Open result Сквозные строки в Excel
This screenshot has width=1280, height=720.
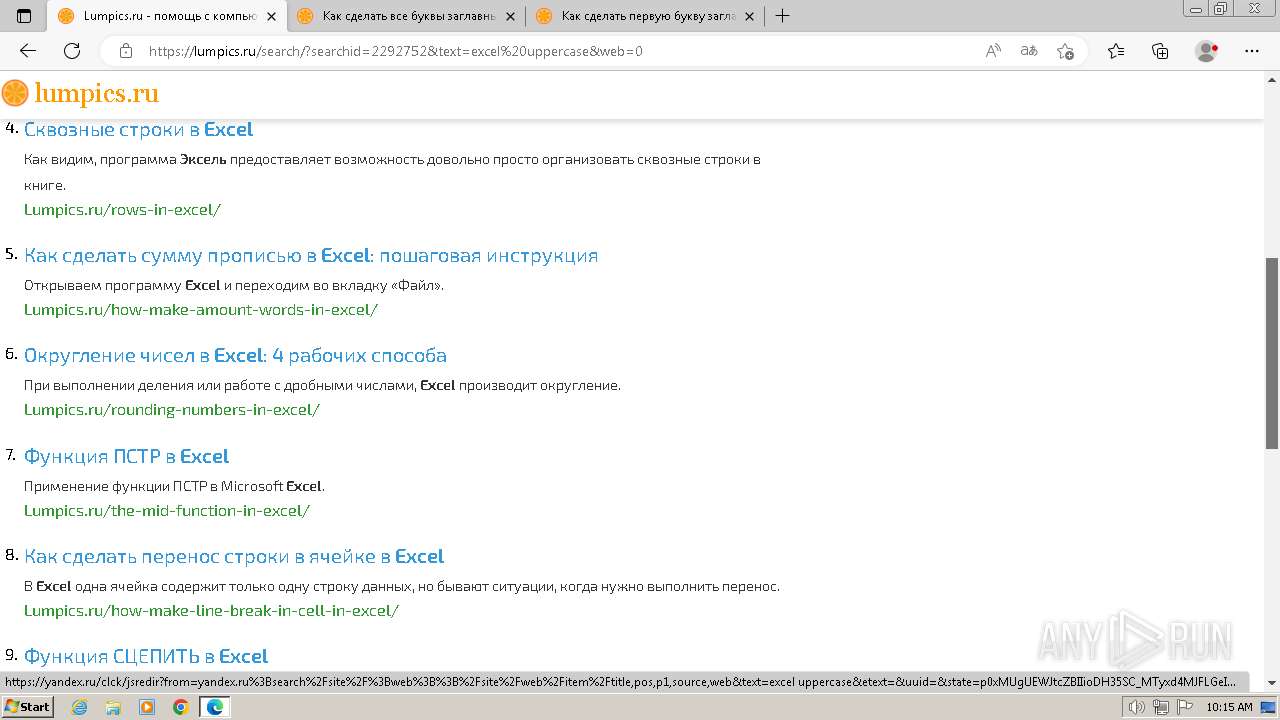coord(138,129)
